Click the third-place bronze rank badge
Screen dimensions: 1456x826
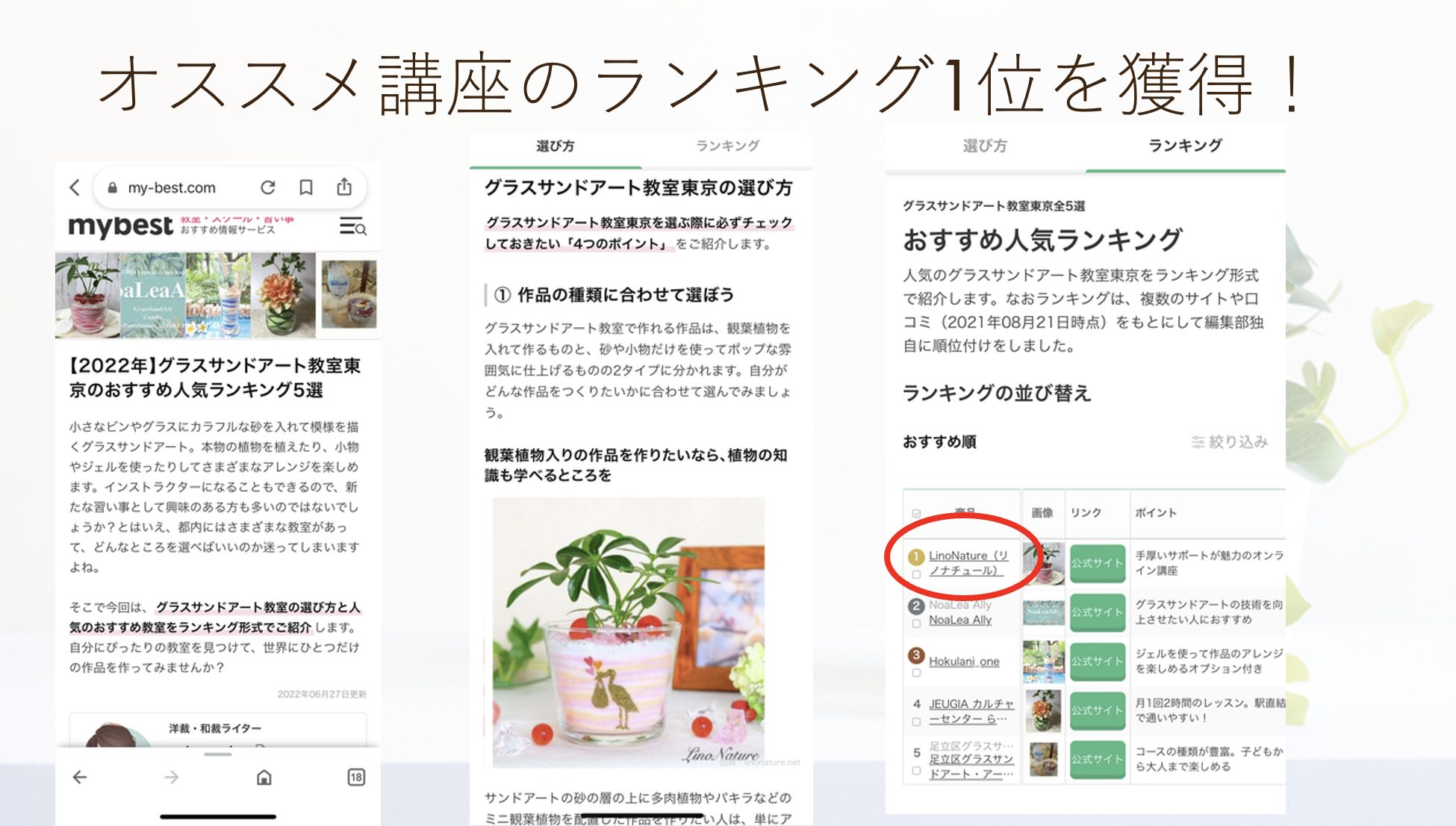[916, 656]
